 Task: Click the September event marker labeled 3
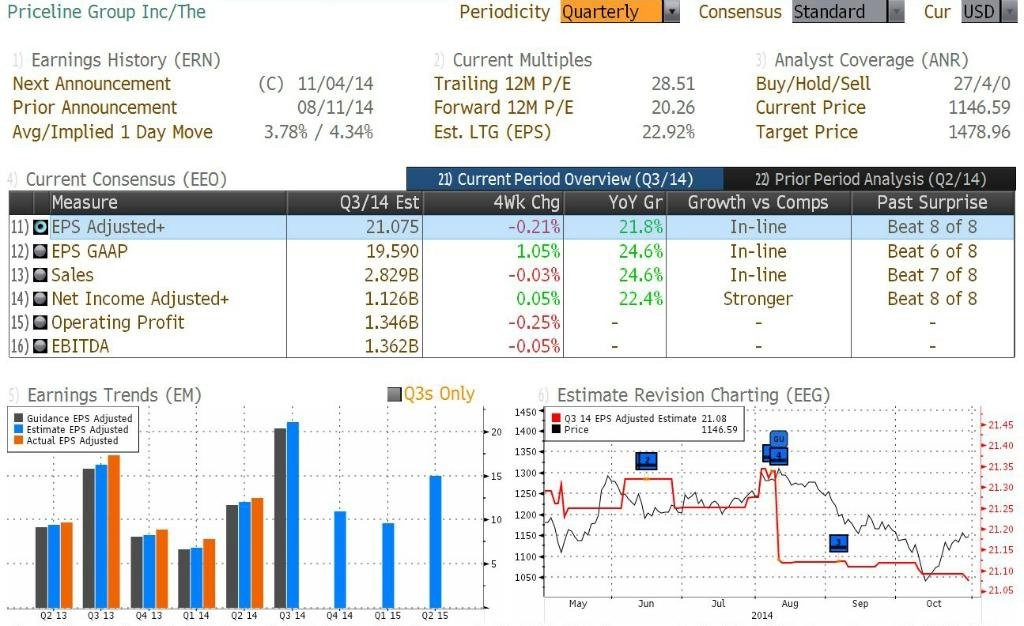[x=839, y=542]
